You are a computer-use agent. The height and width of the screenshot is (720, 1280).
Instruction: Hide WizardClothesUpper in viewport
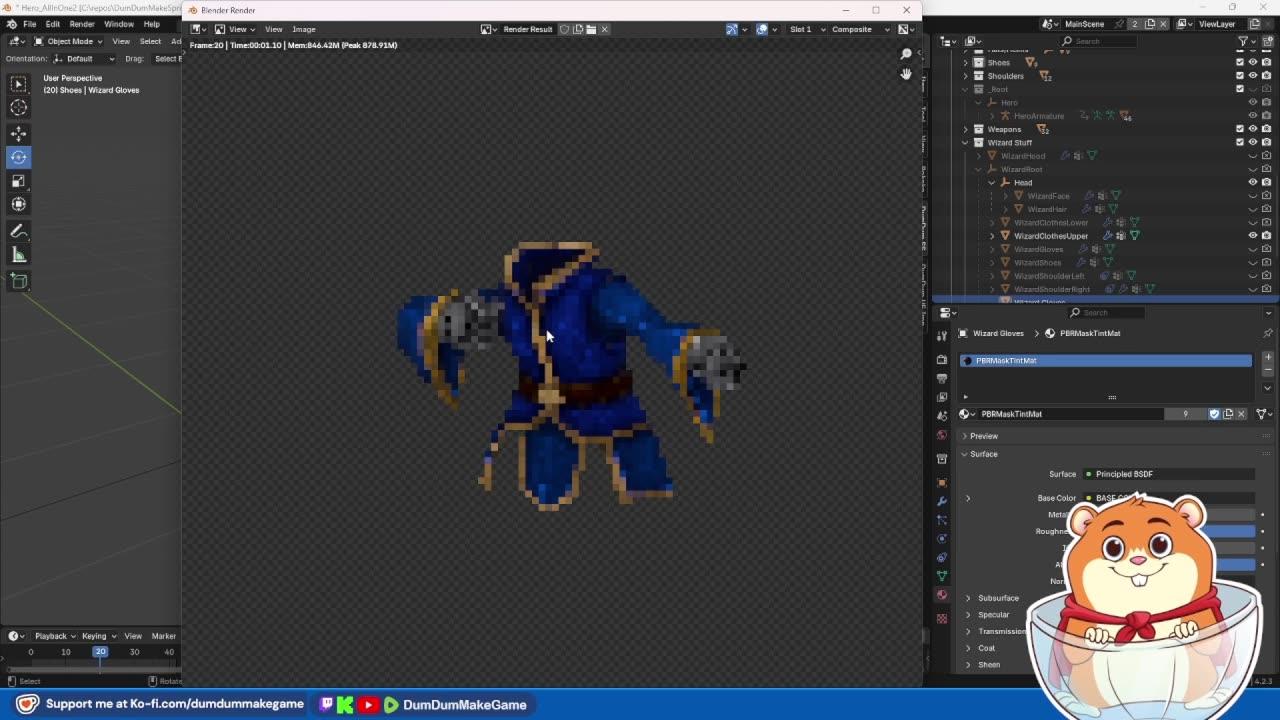(1253, 236)
